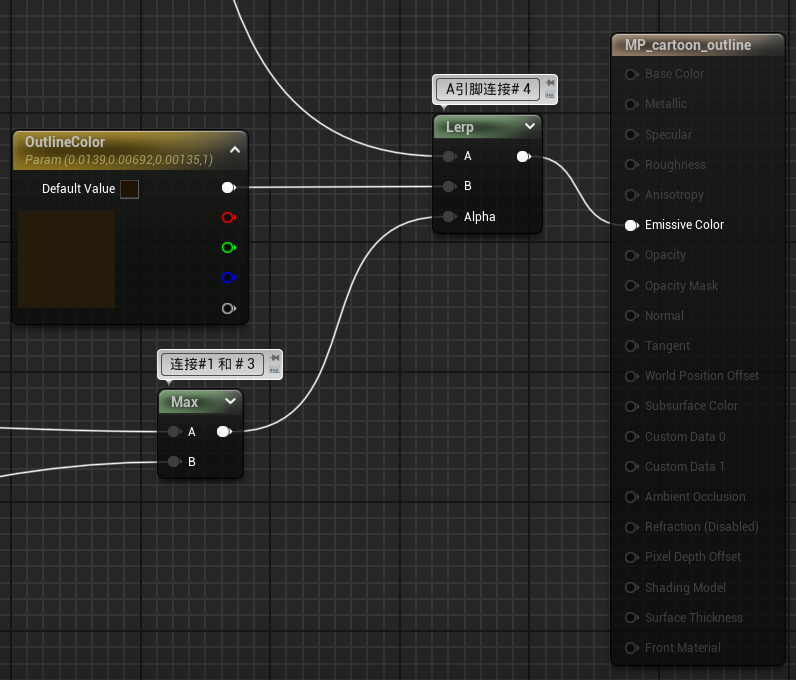
Task: Expand the Max node dropdown chevron
Action: [231, 401]
